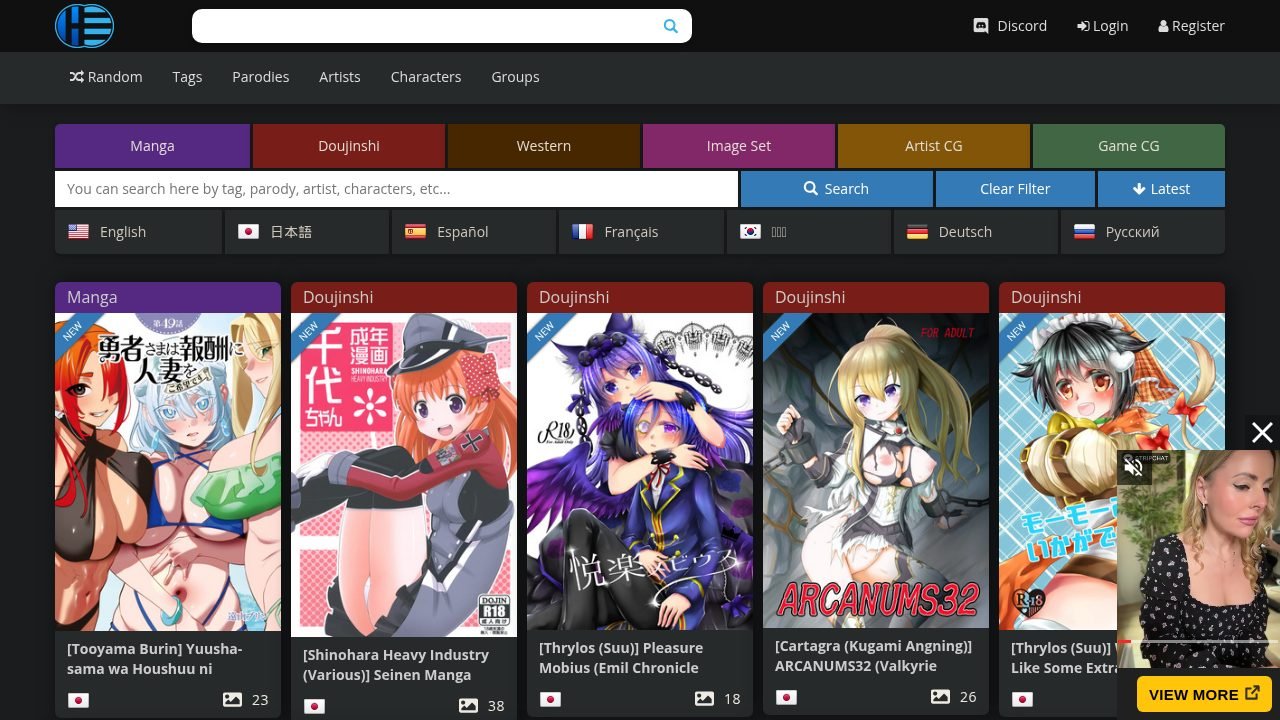Toggle the 日本語 language filter
Screen dimensions: 1280x720
[x=306, y=232]
